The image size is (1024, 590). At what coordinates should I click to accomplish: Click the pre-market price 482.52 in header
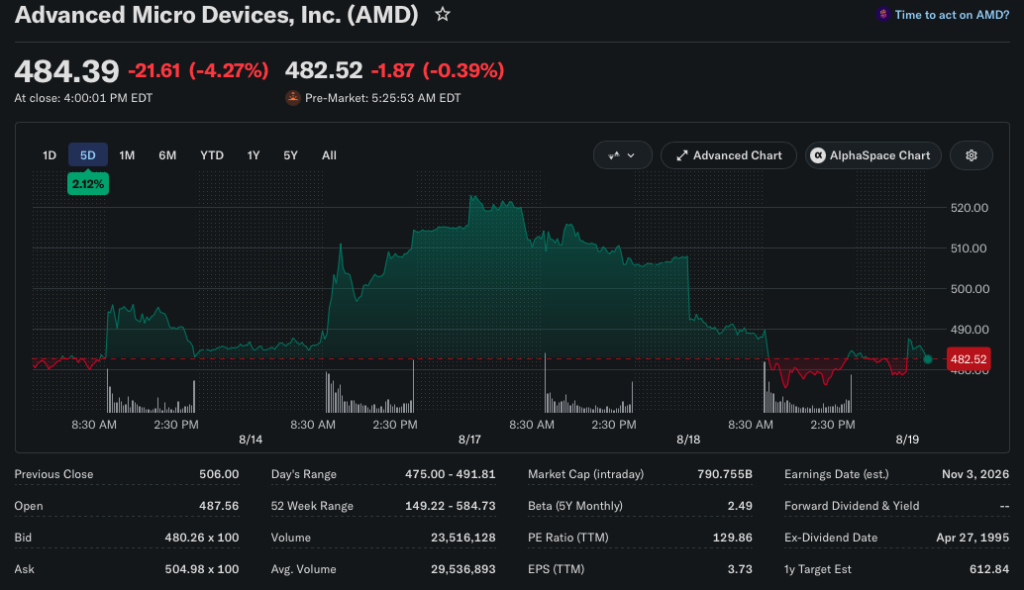(x=323, y=70)
